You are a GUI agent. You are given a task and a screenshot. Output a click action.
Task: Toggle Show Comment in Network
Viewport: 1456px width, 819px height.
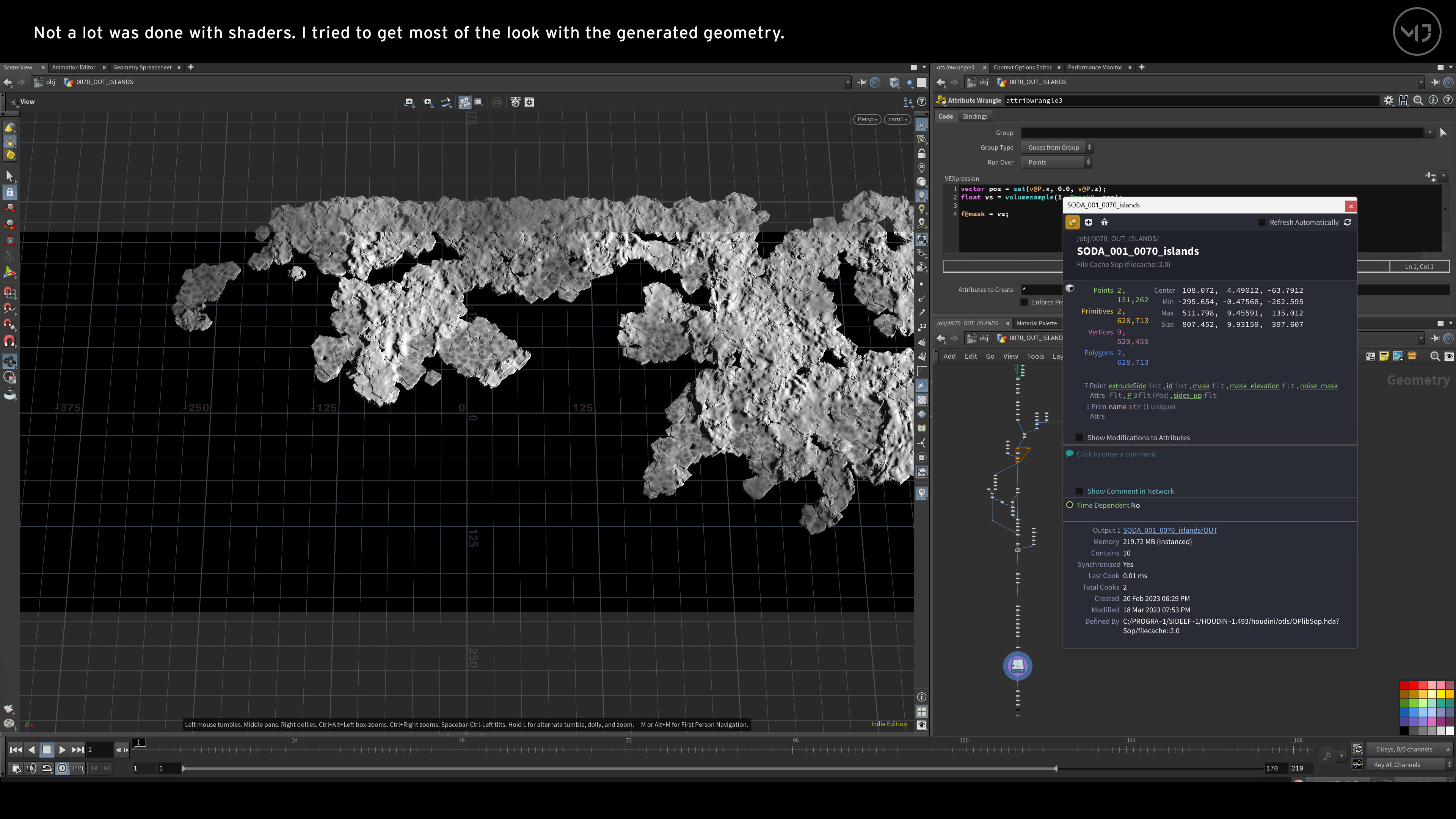point(1079,491)
